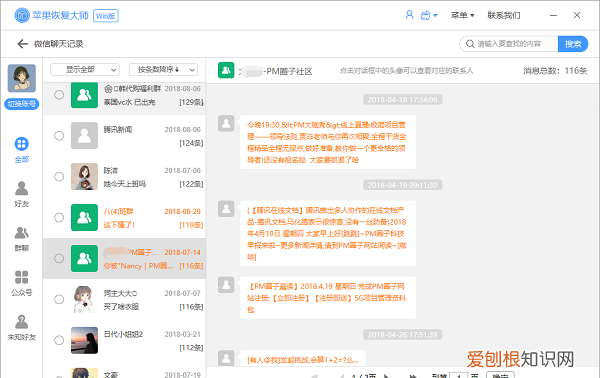Click 八(4)班群 group avatar icon
This screenshot has height=378, width=600.
tap(84, 217)
